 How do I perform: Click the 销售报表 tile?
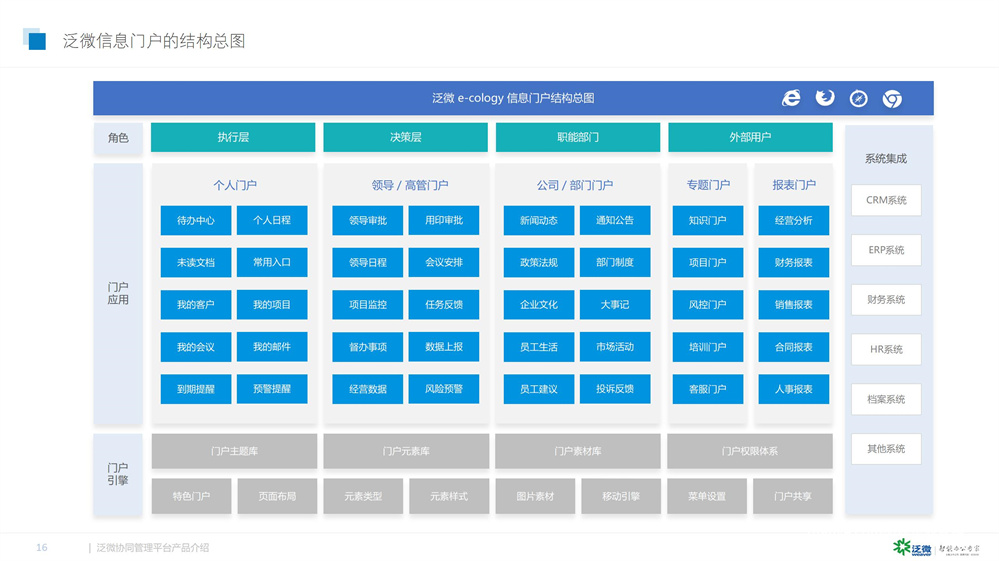tap(794, 304)
